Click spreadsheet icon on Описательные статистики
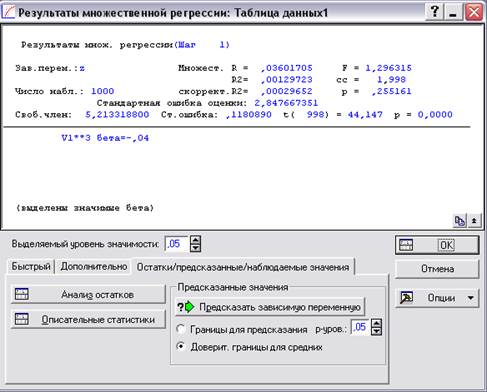 pos(22,319)
